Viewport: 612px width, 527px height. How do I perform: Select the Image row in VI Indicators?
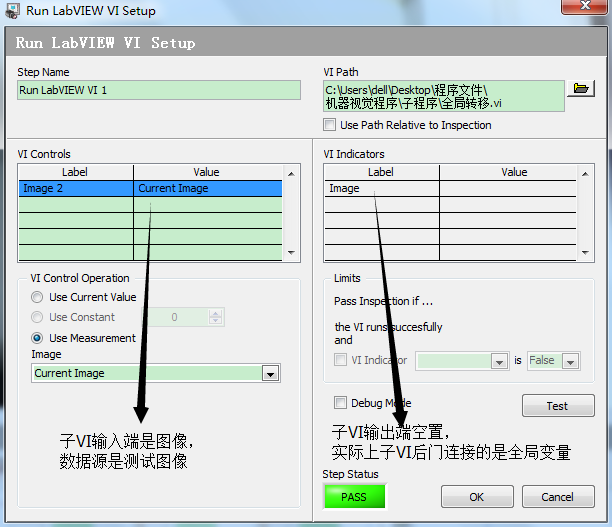tap(381, 188)
